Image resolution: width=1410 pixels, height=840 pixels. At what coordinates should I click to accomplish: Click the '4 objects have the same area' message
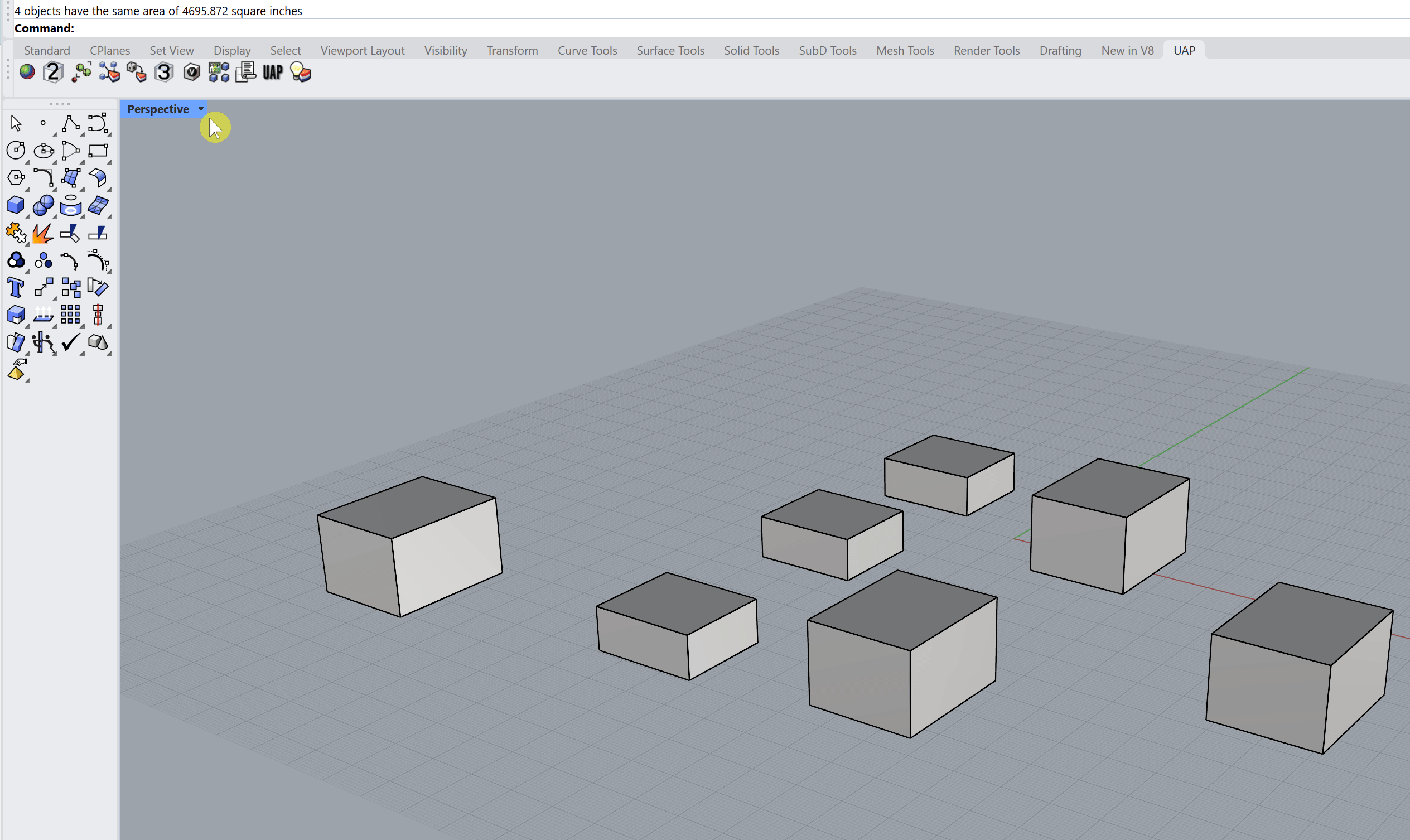tap(158, 11)
